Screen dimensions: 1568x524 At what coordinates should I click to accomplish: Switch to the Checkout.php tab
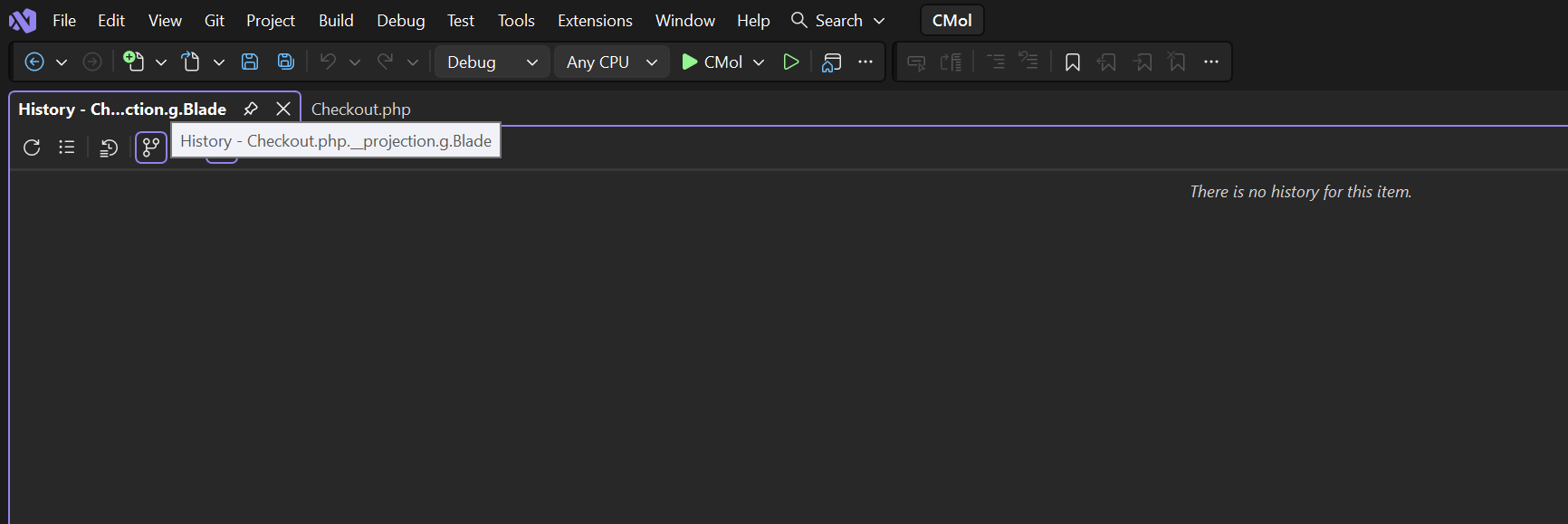361,109
